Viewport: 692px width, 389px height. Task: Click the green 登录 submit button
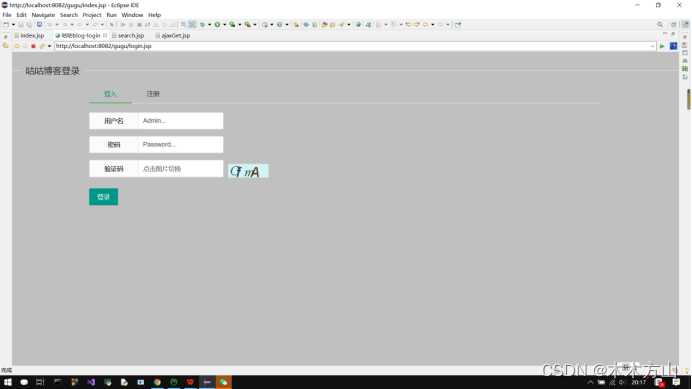(x=103, y=197)
